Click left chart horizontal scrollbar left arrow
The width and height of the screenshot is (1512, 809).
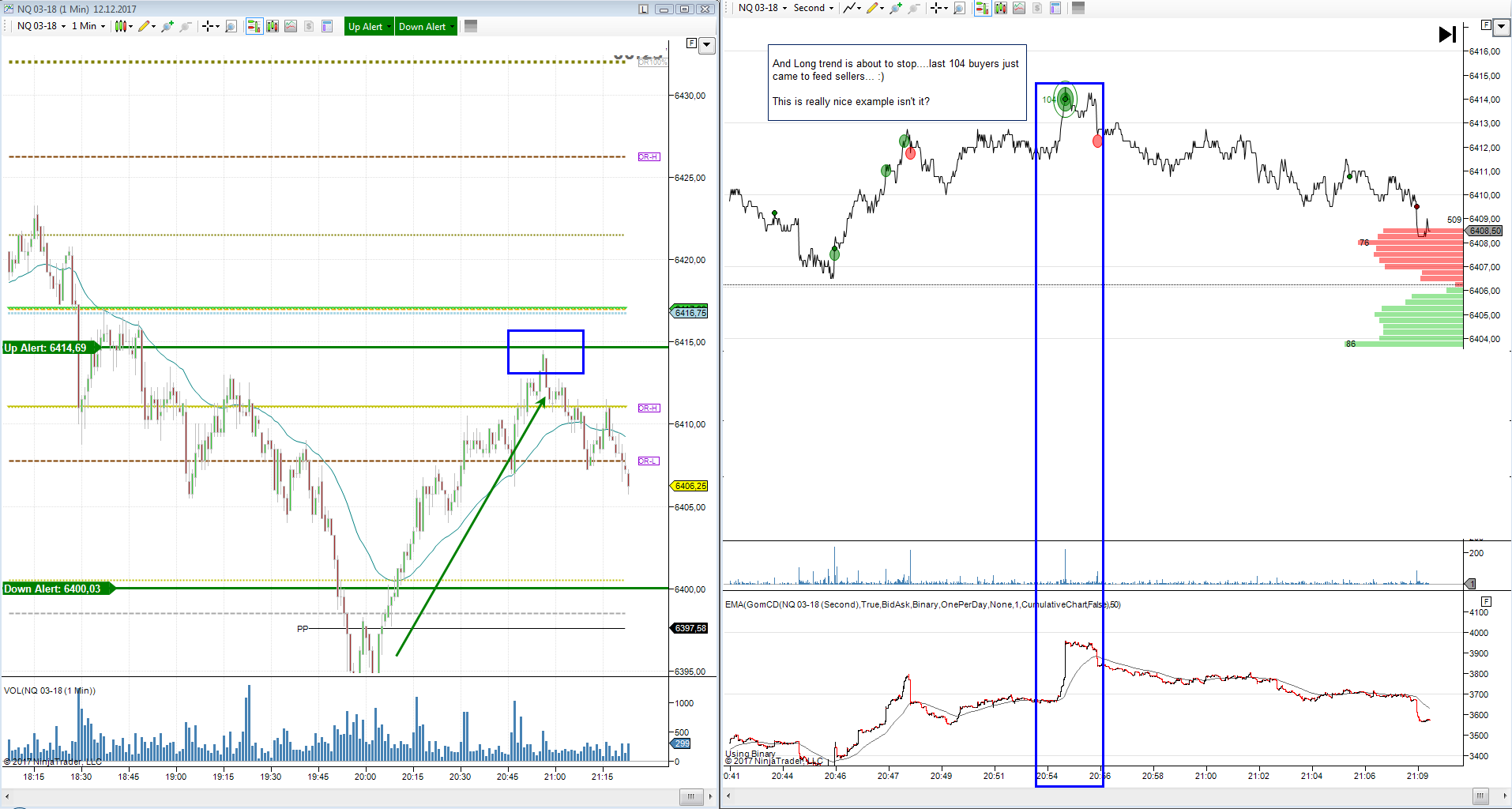point(7,796)
